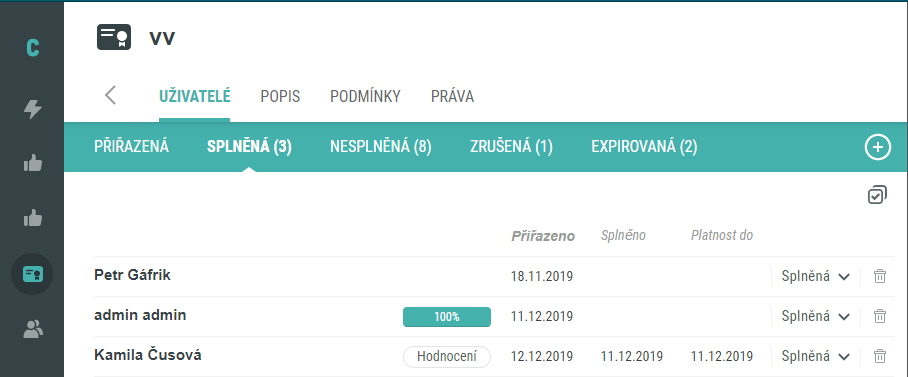Switch to the PODMÍNKY tab
The image size is (908, 377).
point(365,96)
